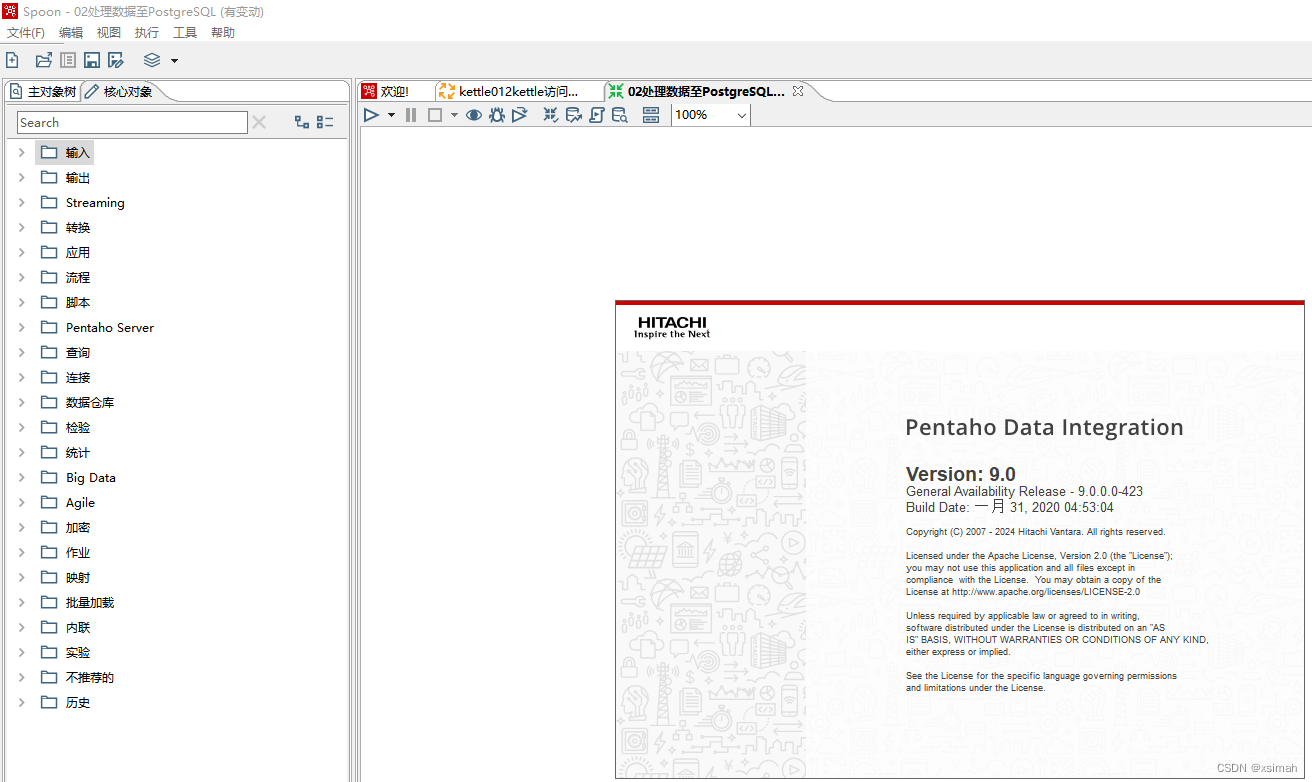Open a file with the open folder icon
The width and height of the screenshot is (1312, 782).
(x=43, y=60)
